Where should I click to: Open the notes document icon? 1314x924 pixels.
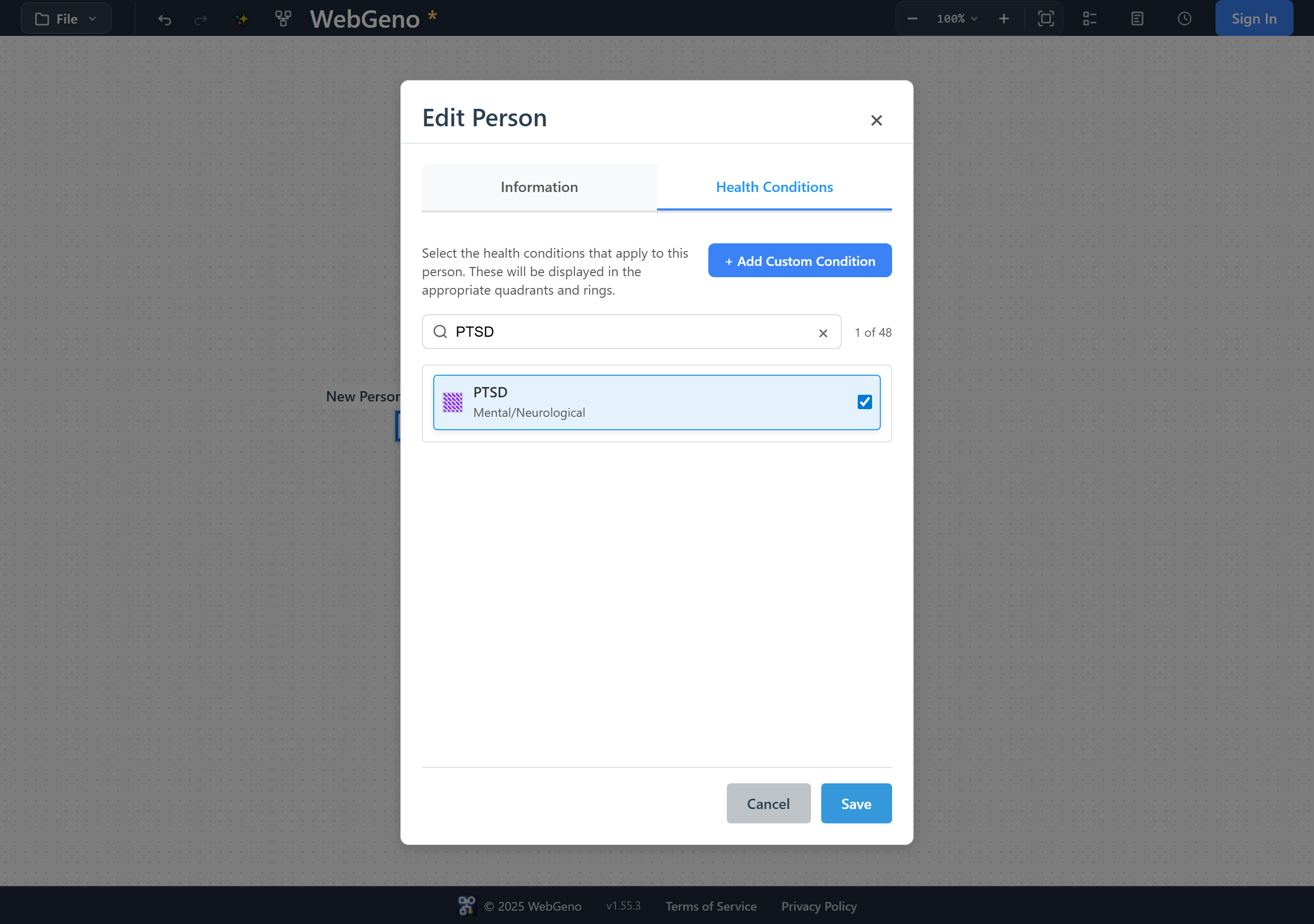(1137, 19)
